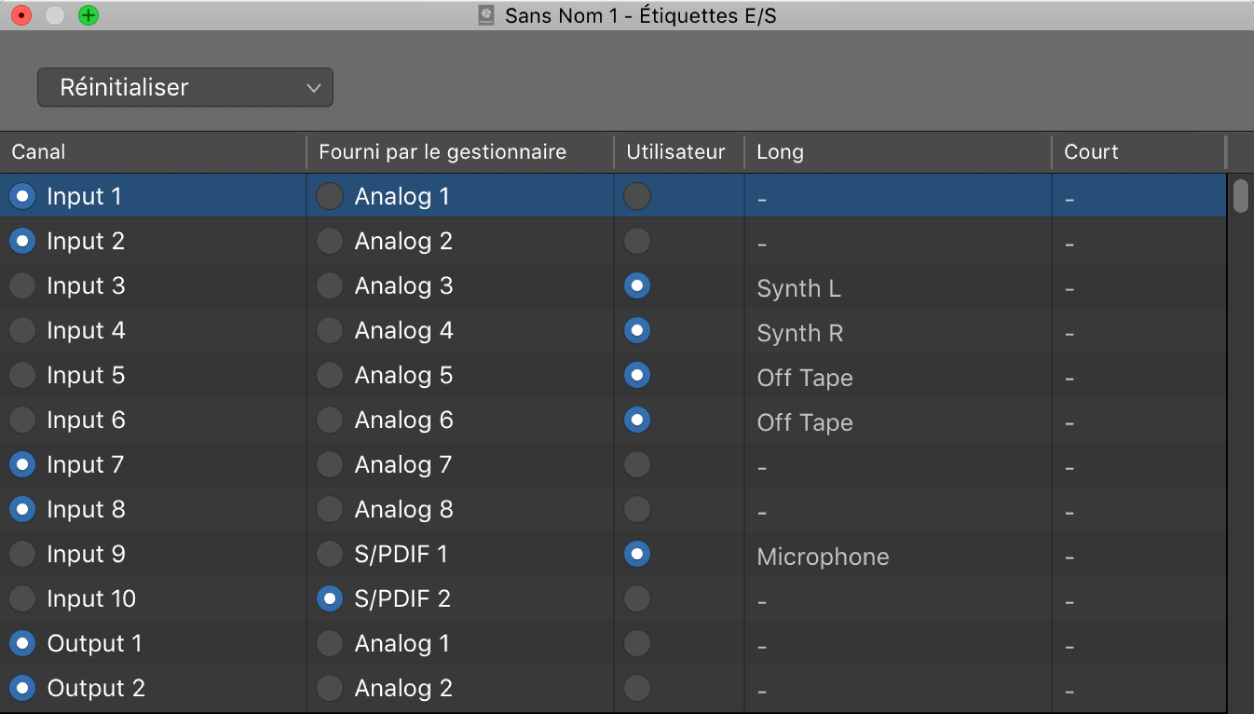Enable Utilisateur radio button for Input 2

pyautogui.click(x=637, y=241)
